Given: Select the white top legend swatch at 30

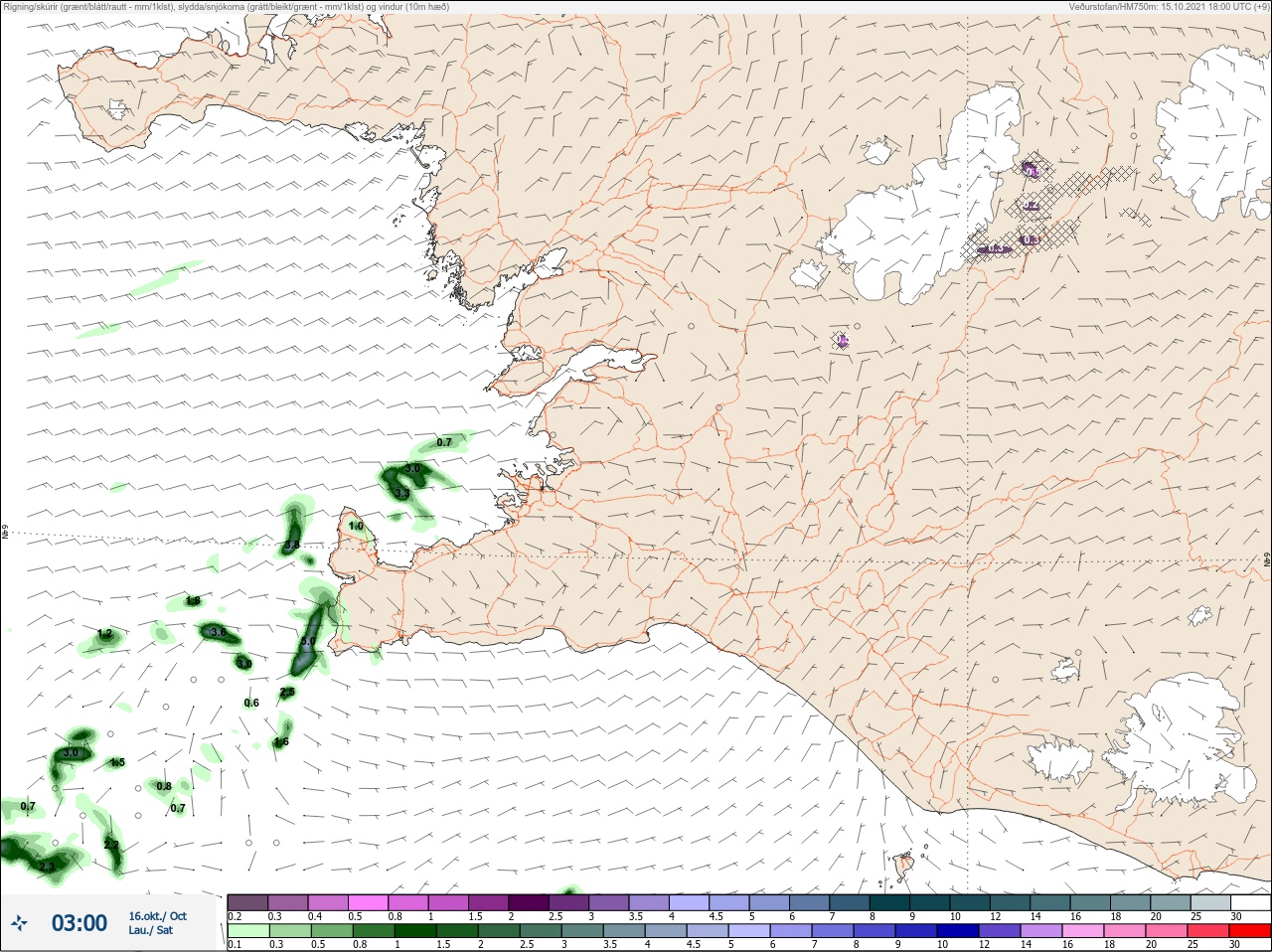Looking at the screenshot, I should tap(1250, 901).
